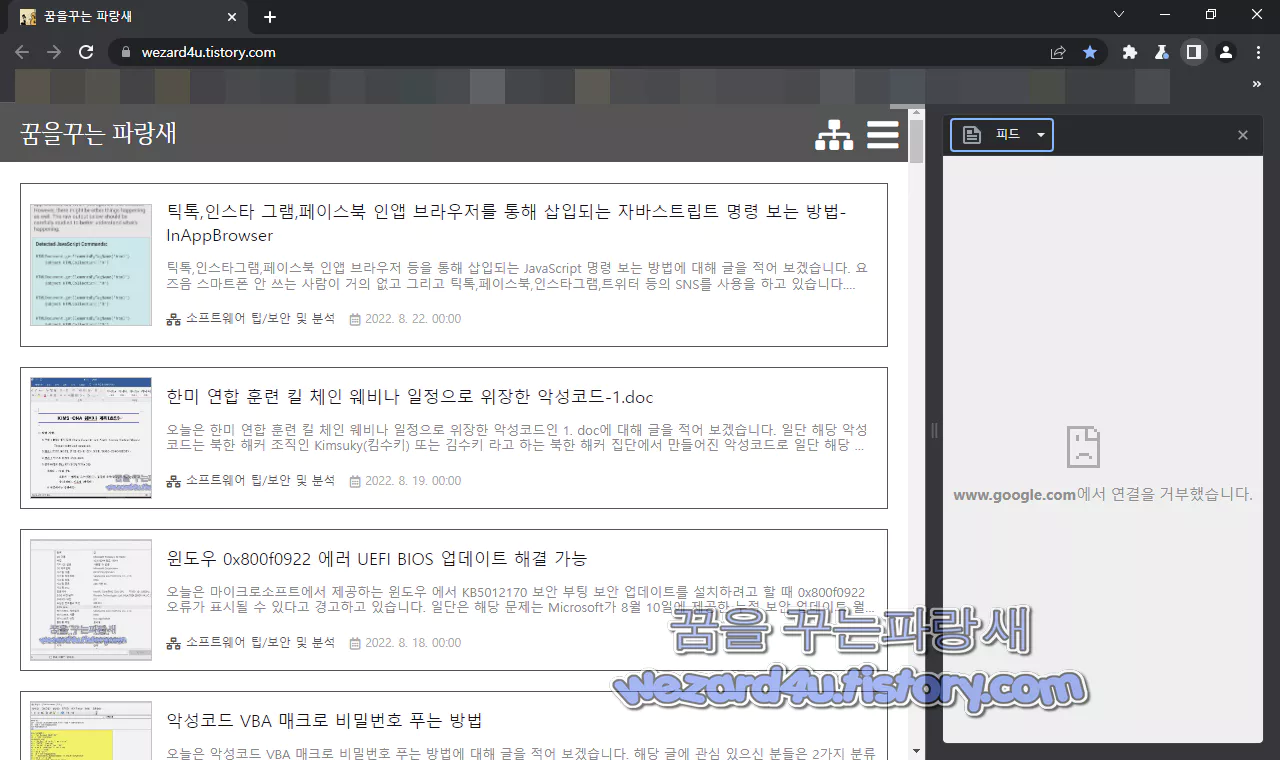Image resolution: width=1280 pixels, height=760 pixels.
Task: Click the 꿈을꾸는 파랑새 blog title
Action: [98, 133]
